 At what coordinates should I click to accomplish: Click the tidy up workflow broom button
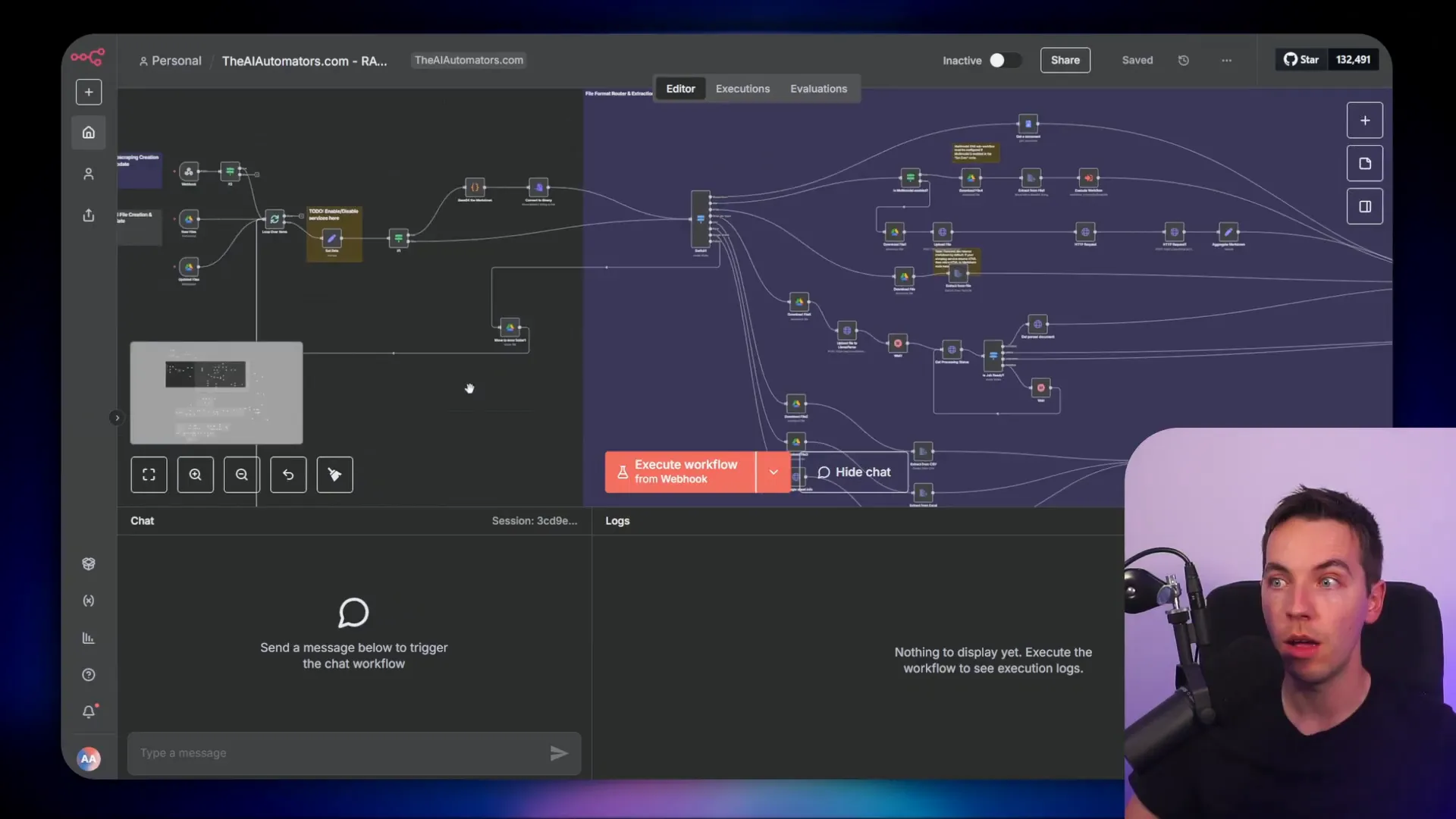(334, 475)
